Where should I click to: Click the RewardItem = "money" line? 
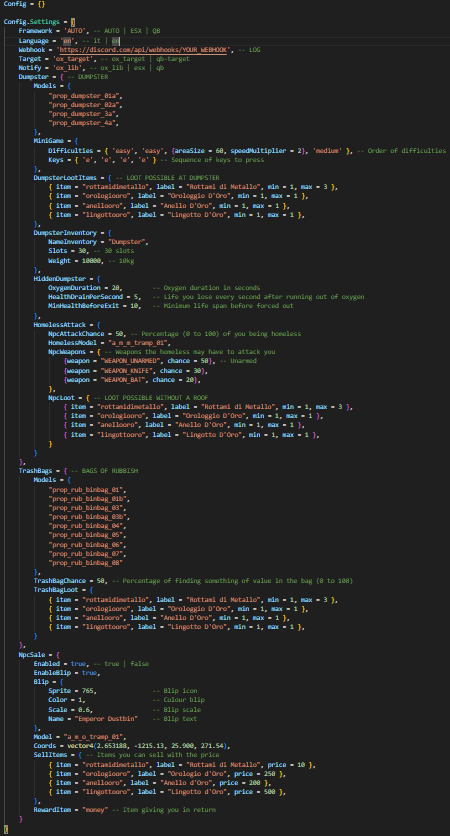pos(125,810)
